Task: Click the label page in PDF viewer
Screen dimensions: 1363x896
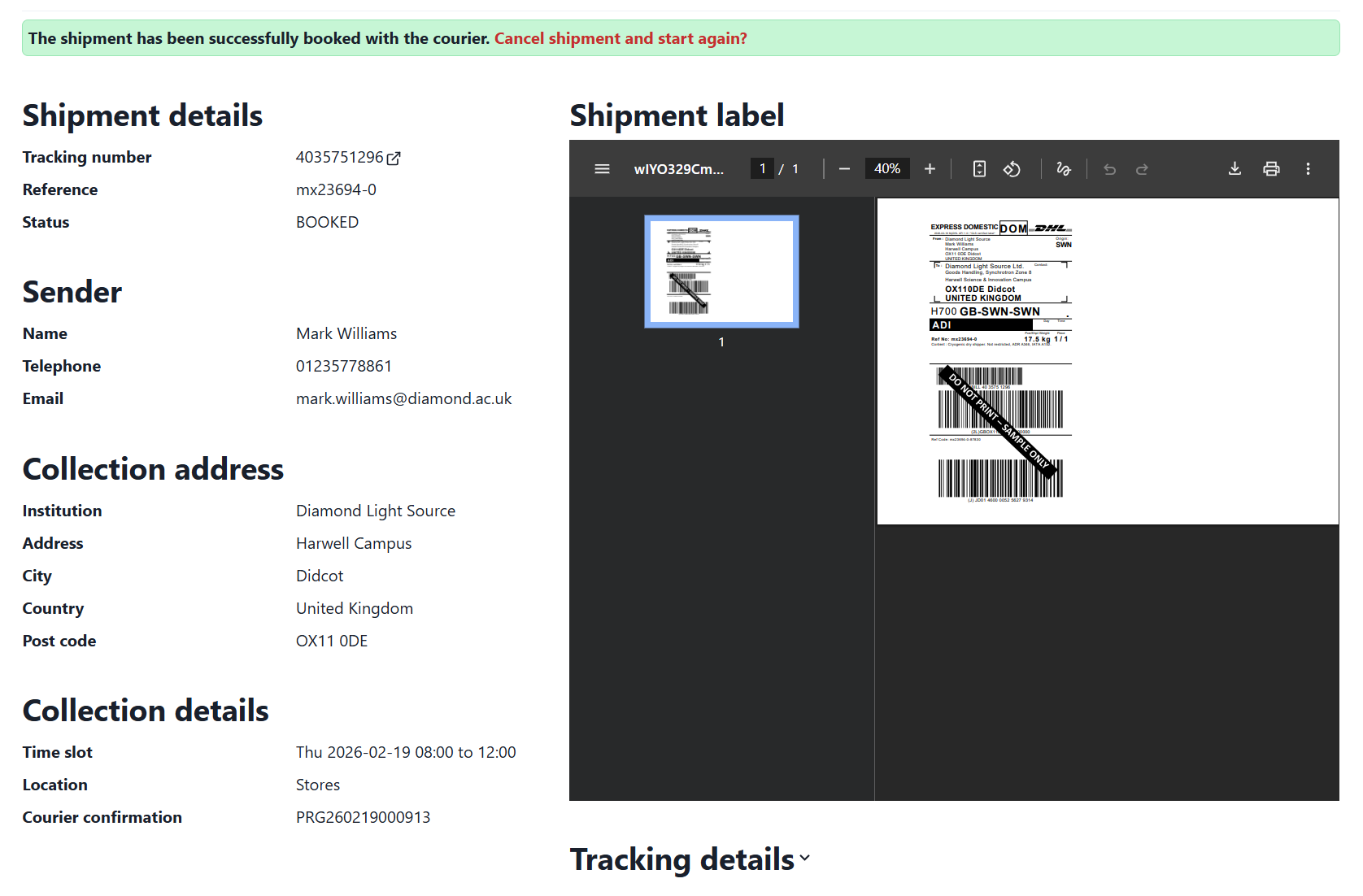Action: pos(1108,362)
